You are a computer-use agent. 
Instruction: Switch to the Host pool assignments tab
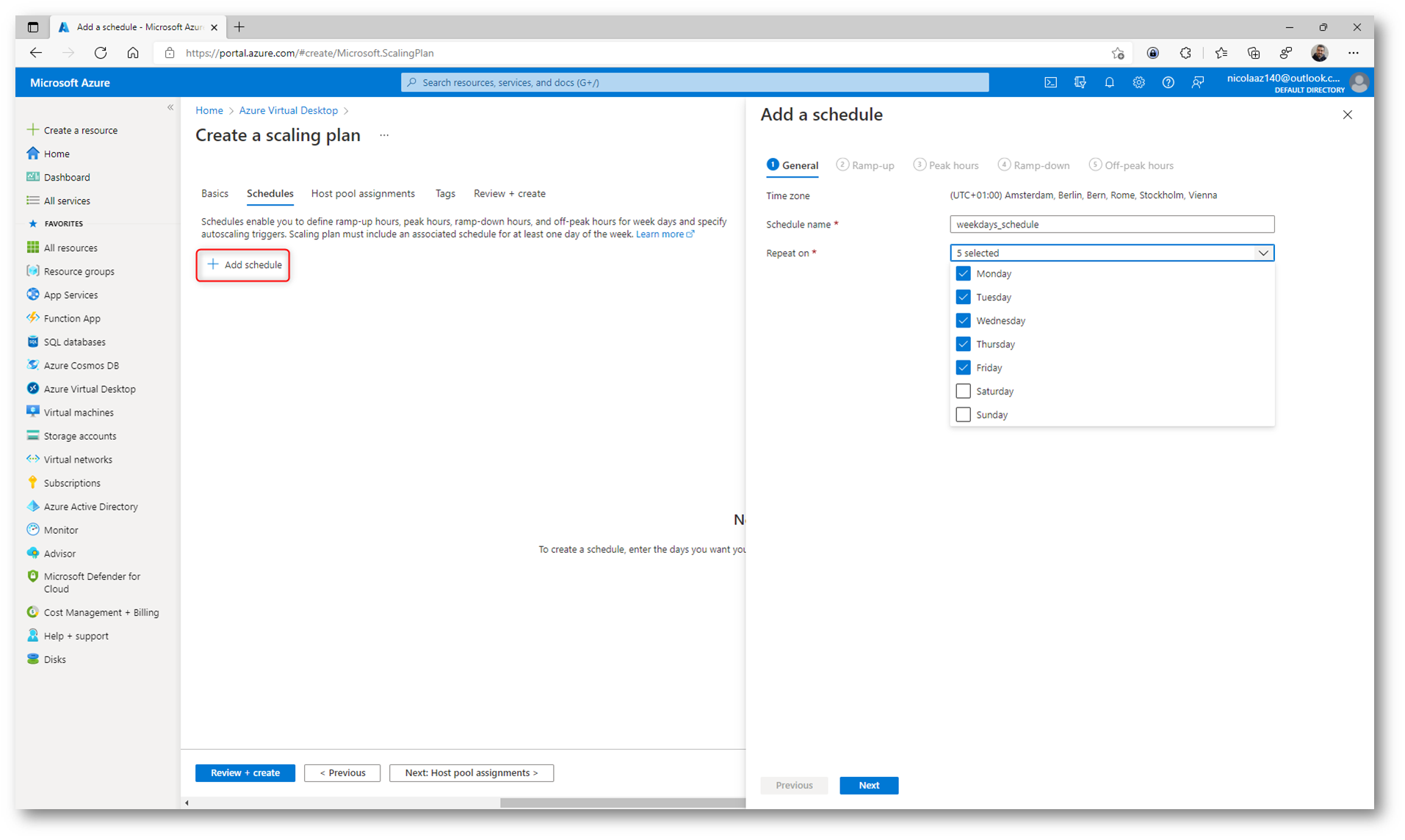[x=363, y=193]
